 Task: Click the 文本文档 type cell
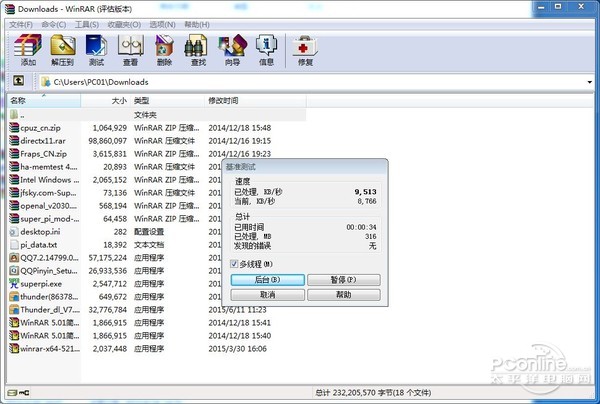point(149,245)
